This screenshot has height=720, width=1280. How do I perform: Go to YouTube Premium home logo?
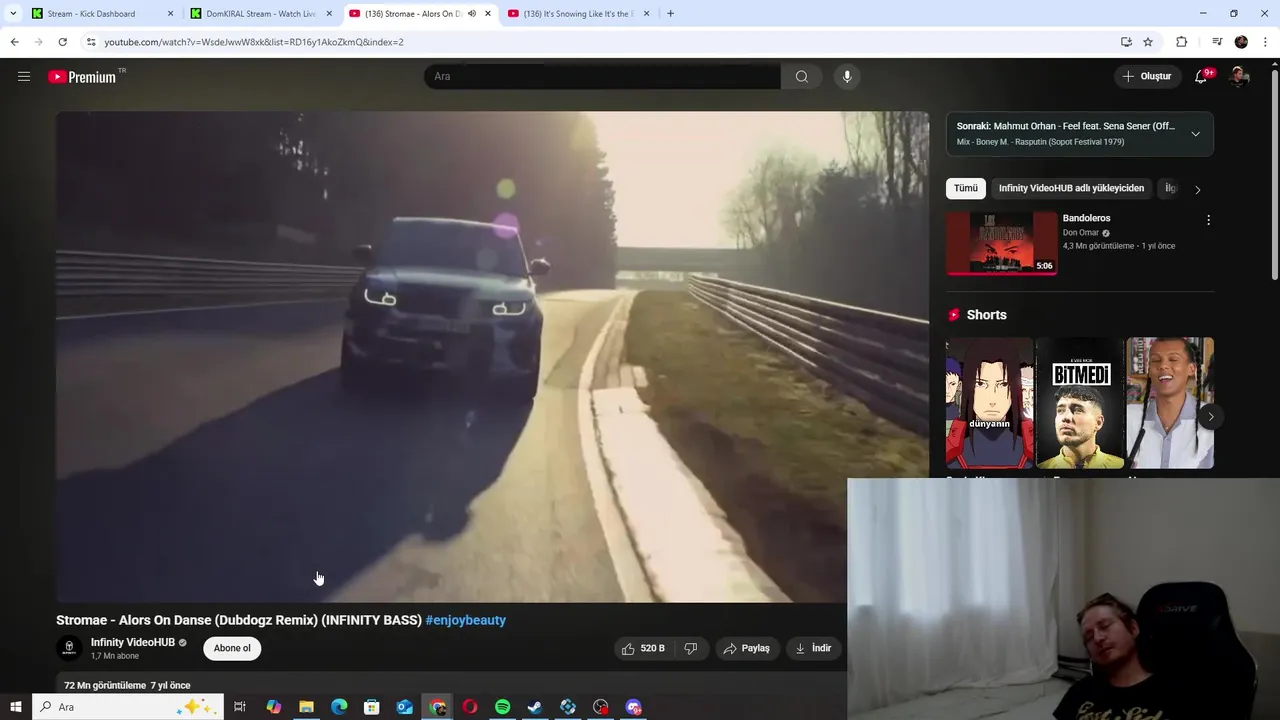pos(82,77)
